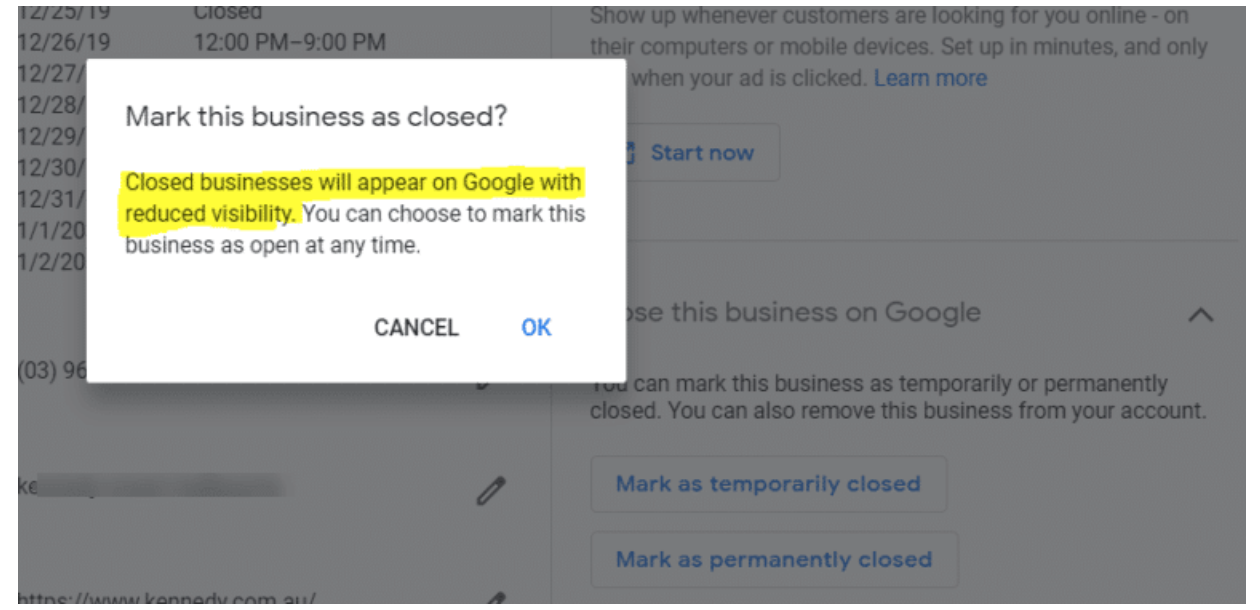This screenshot has height=610, width=1260.
Task: Click the kennedy.com.au website URL
Action: 168,600
